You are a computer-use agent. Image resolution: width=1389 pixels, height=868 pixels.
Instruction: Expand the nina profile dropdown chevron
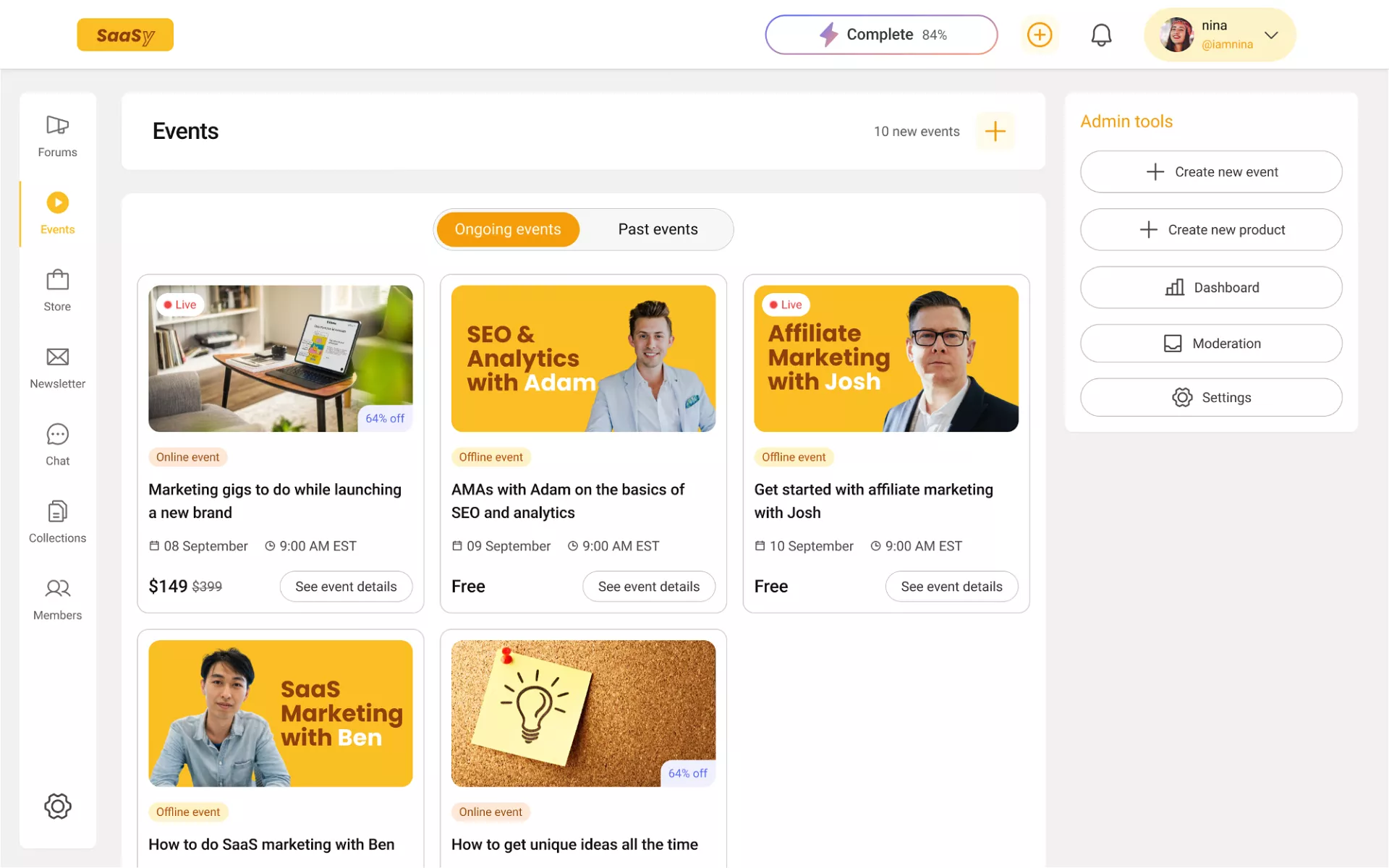point(1270,35)
